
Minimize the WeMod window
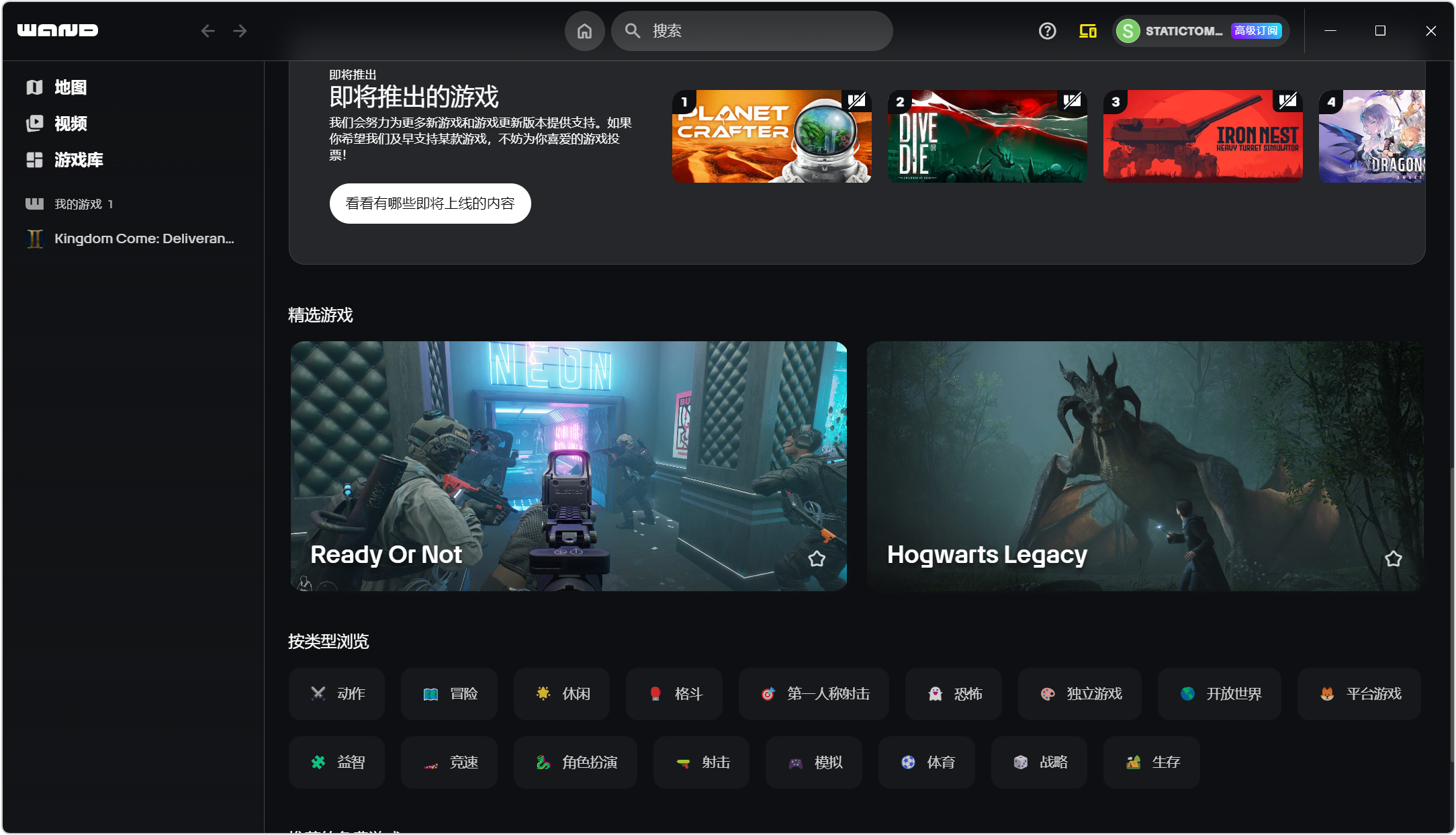click(x=1330, y=31)
